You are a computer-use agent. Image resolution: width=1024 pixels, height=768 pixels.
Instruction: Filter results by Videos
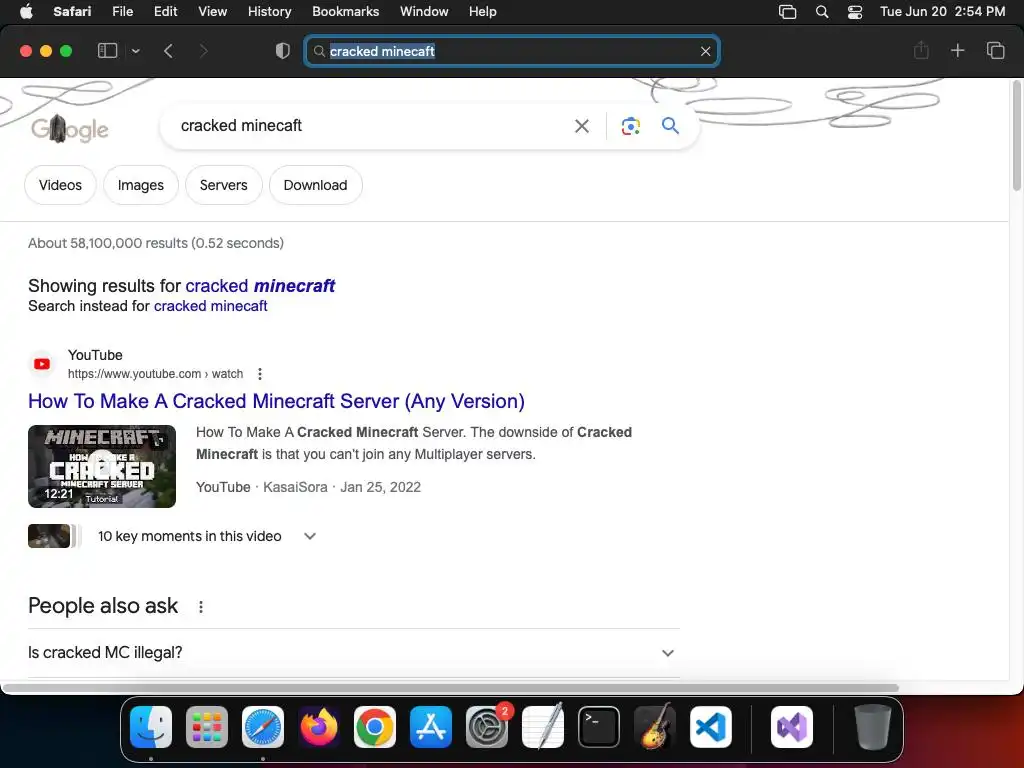(60, 185)
